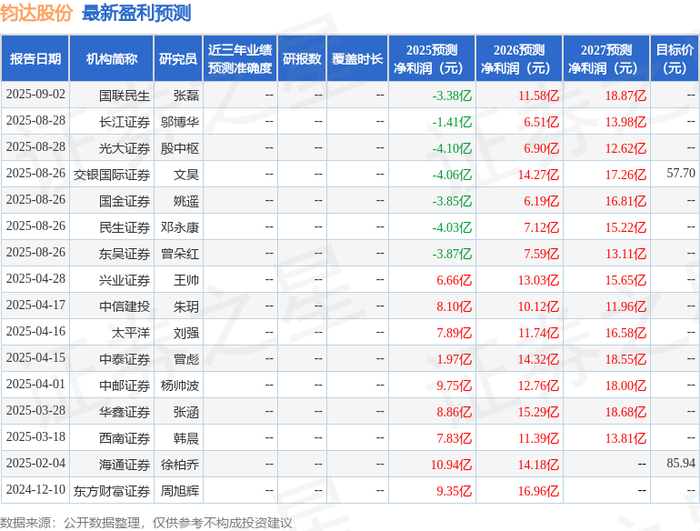The image size is (700, 531).
Task: Click the 覆盖时长 column header
Action: tap(357, 59)
